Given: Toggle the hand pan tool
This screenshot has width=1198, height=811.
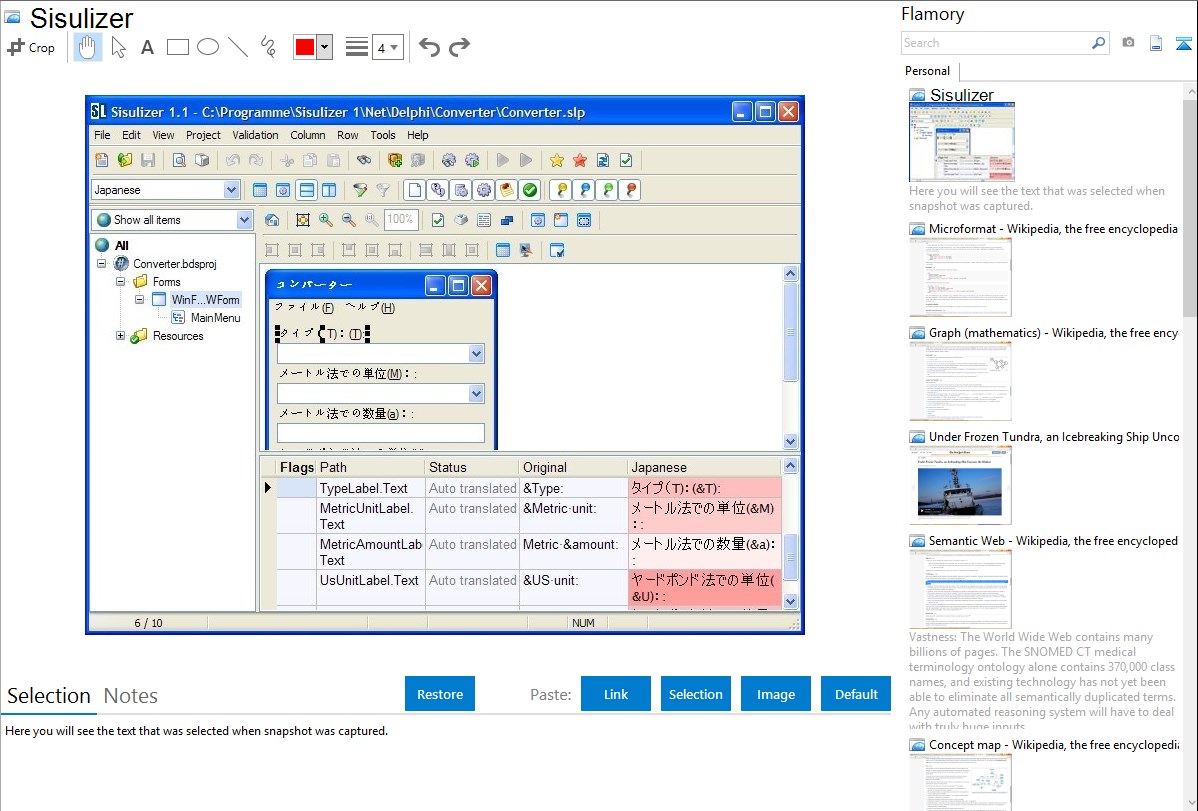Looking at the screenshot, I should tap(87, 47).
